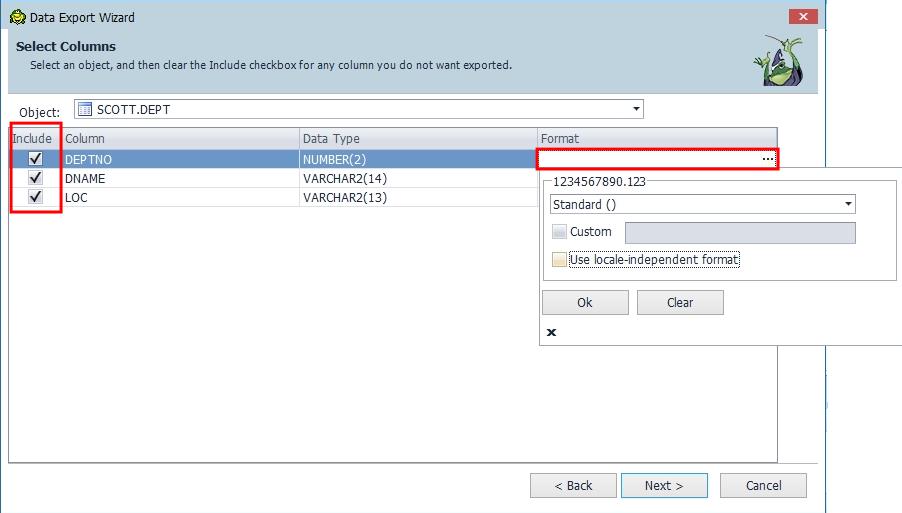This screenshot has width=902, height=513.
Task: Toggle Use locale-independent format checkbox
Action: pyautogui.click(x=559, y=260)
